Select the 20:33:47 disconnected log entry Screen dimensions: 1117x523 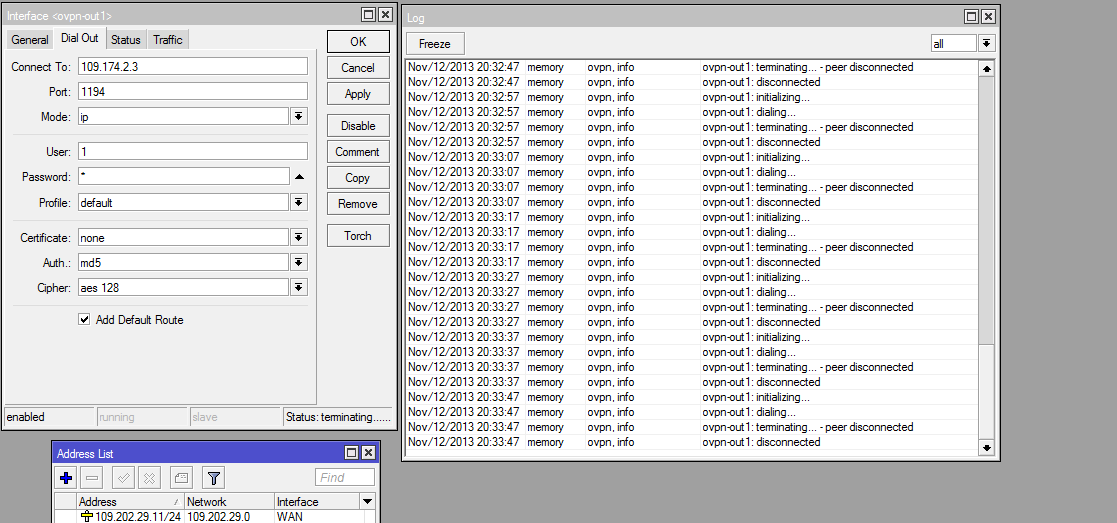(x=692, y=442)
